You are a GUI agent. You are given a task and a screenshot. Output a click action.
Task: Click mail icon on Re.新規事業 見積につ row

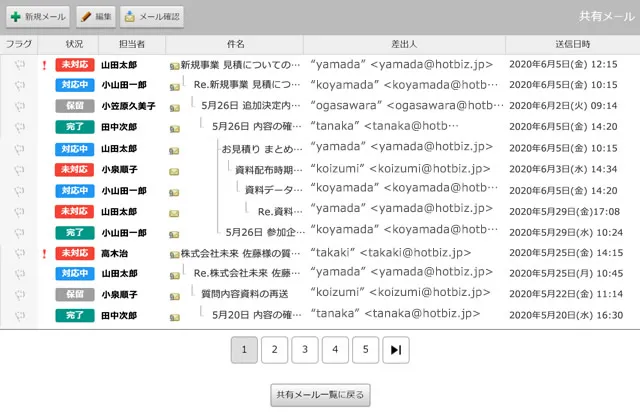[174, 87]
